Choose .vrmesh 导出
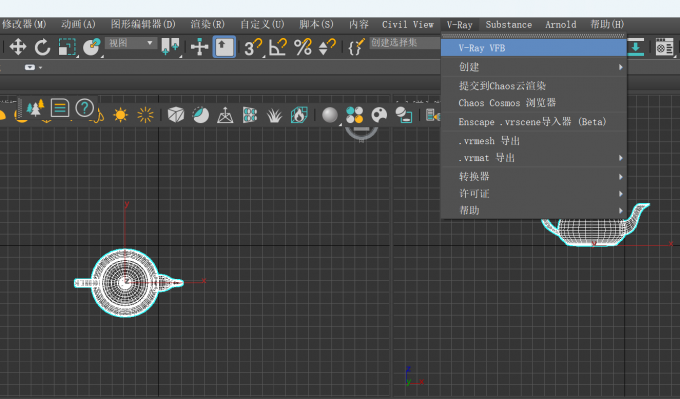 point(534,141)
